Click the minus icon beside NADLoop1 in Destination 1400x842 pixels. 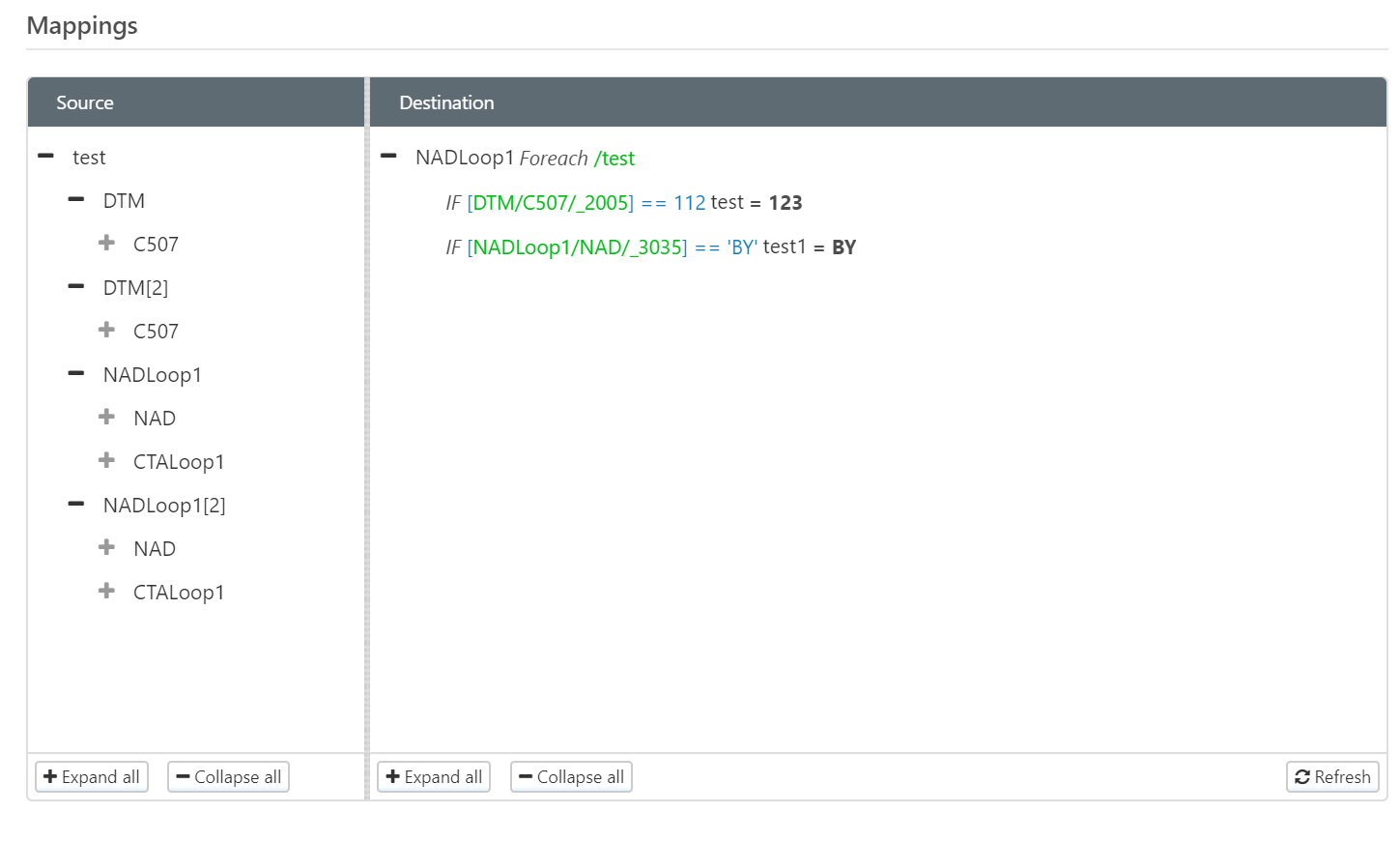pos(389,157)
